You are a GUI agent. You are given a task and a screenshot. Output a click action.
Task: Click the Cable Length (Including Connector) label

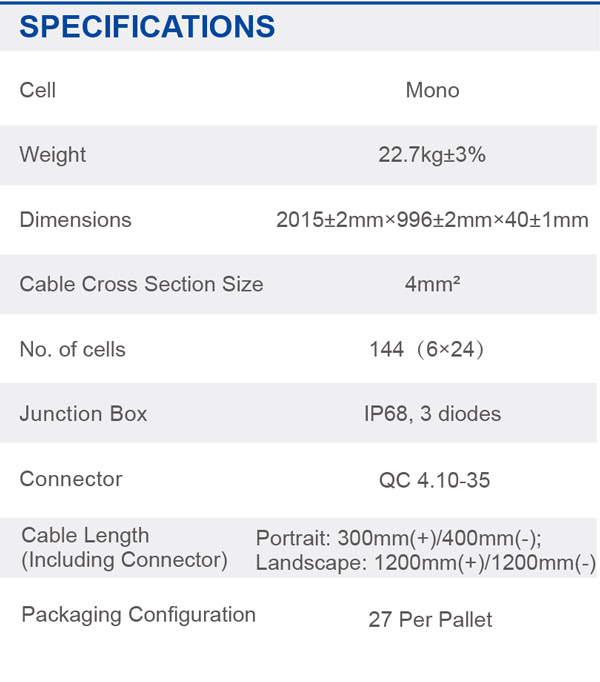point(125,548)
